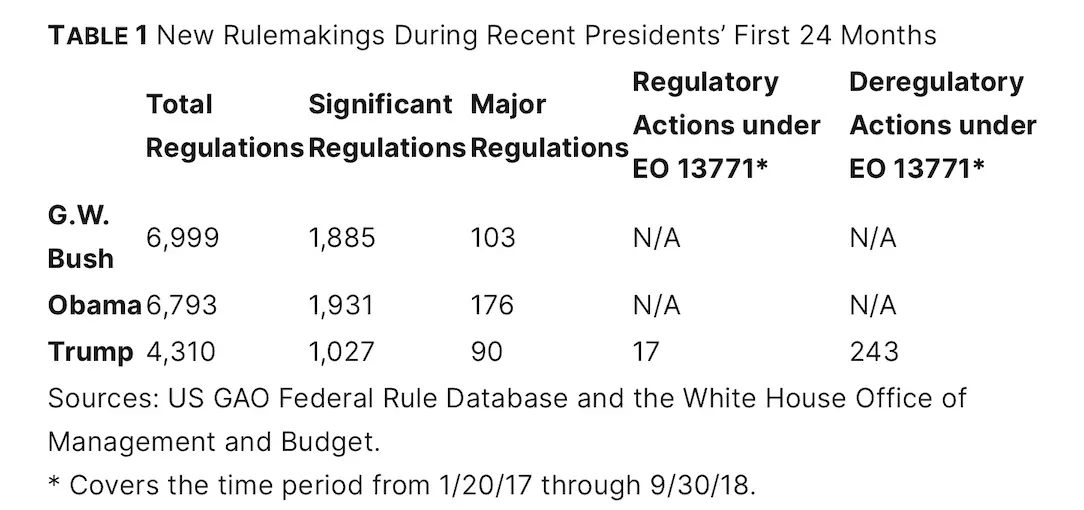Select the Trump row label
This screenshot has width=1084, height=510.
[x=90, y=352]
